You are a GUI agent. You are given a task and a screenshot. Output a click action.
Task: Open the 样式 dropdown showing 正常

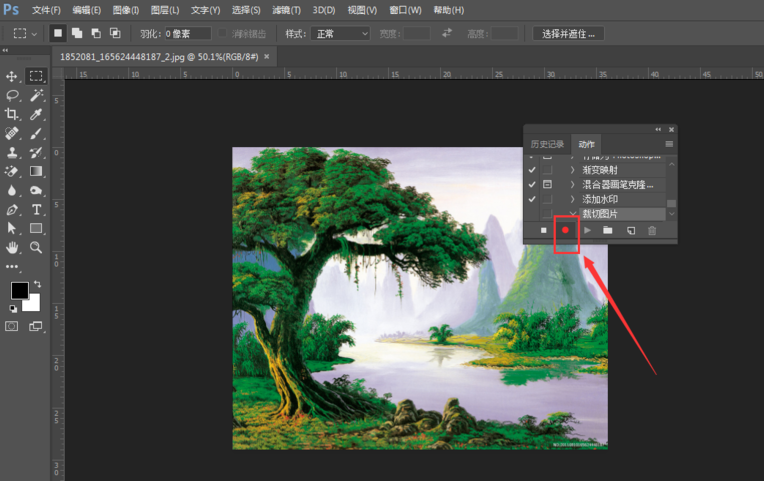point(340,33)
